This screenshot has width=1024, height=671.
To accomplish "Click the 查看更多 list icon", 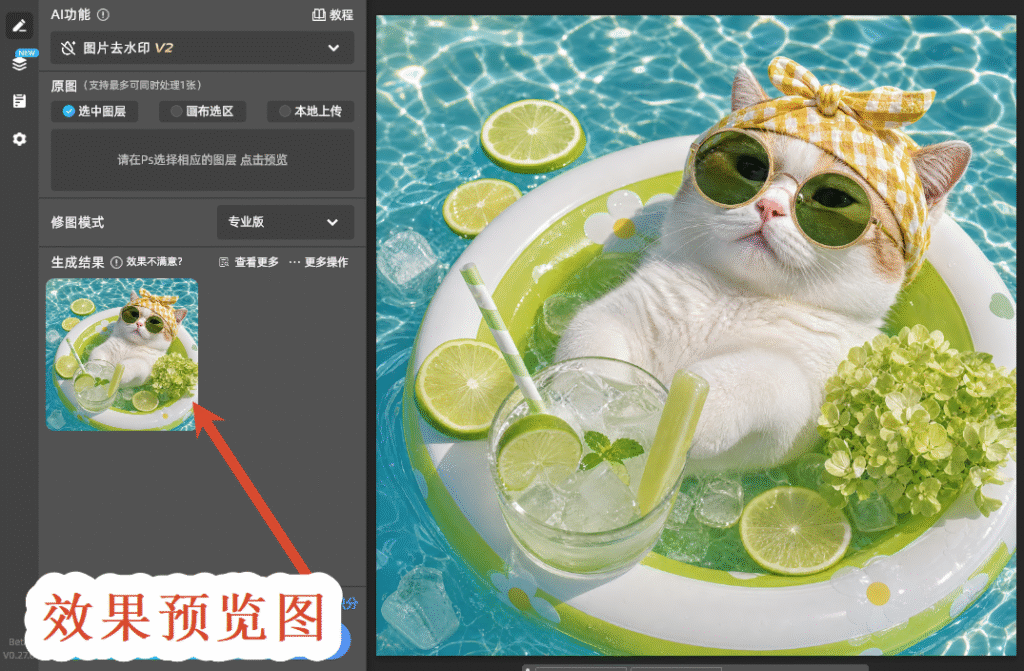I will pos(224,262).
